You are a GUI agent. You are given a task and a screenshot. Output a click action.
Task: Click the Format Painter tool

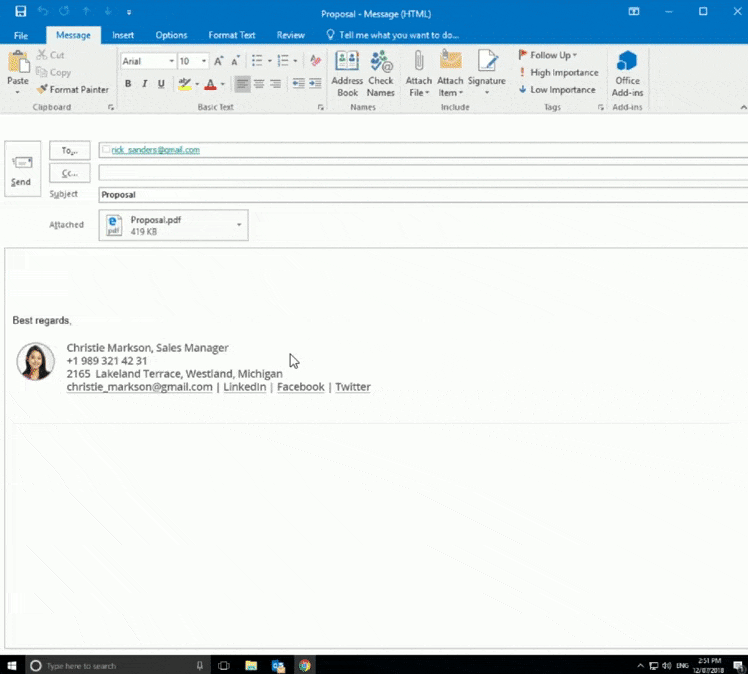[73, 90]
